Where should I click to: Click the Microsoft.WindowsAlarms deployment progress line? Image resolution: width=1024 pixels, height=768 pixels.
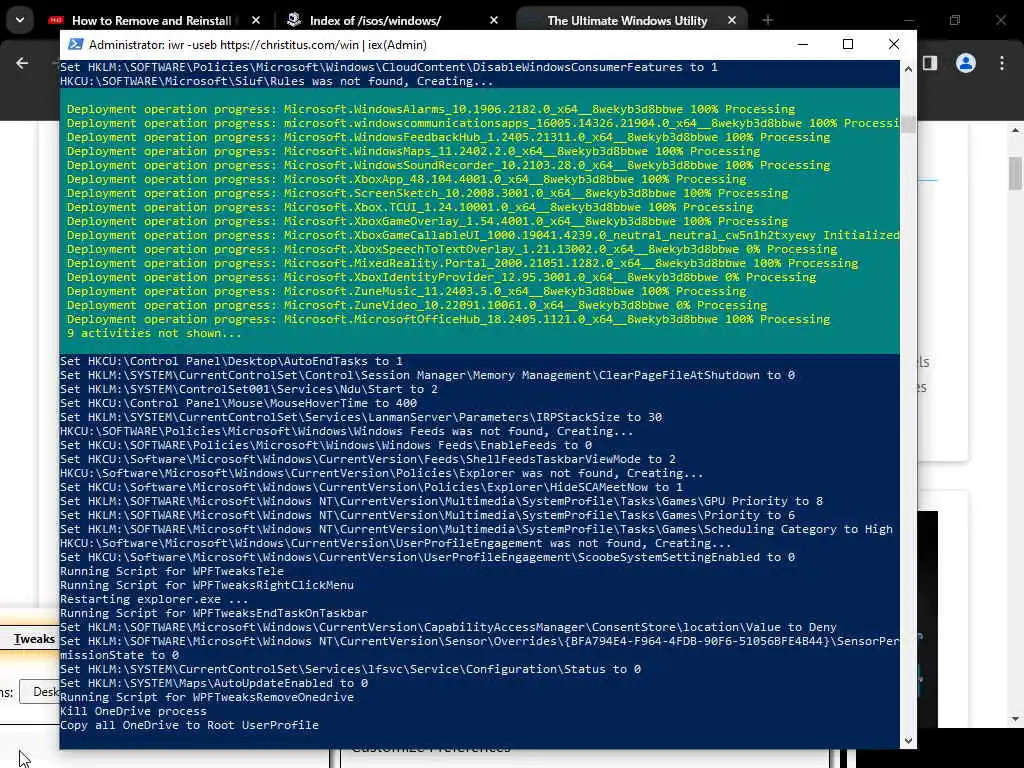pyautogui.click(x=431, y=109)
